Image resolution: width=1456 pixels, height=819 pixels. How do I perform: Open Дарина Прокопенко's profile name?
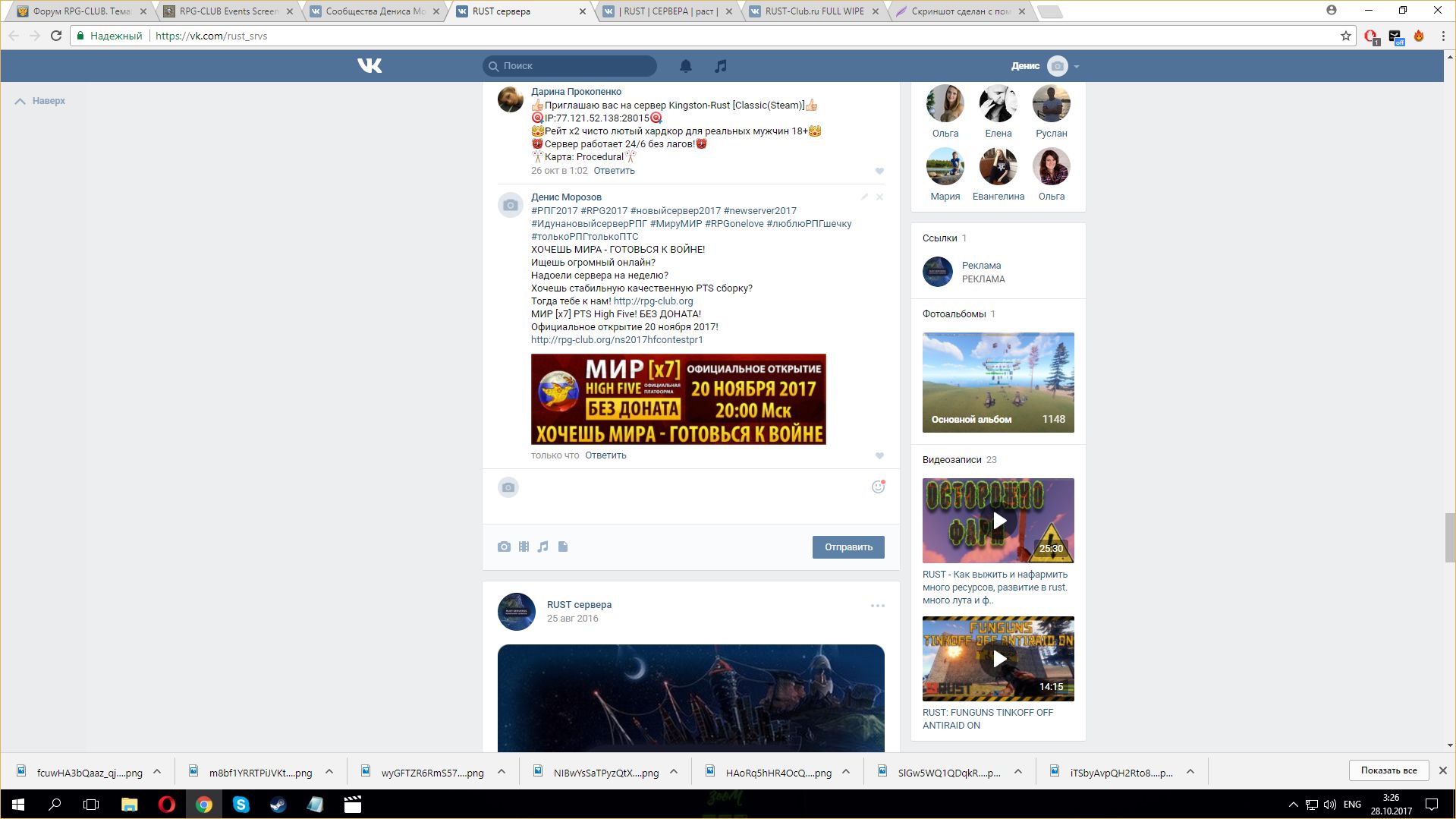click(576, 92)
